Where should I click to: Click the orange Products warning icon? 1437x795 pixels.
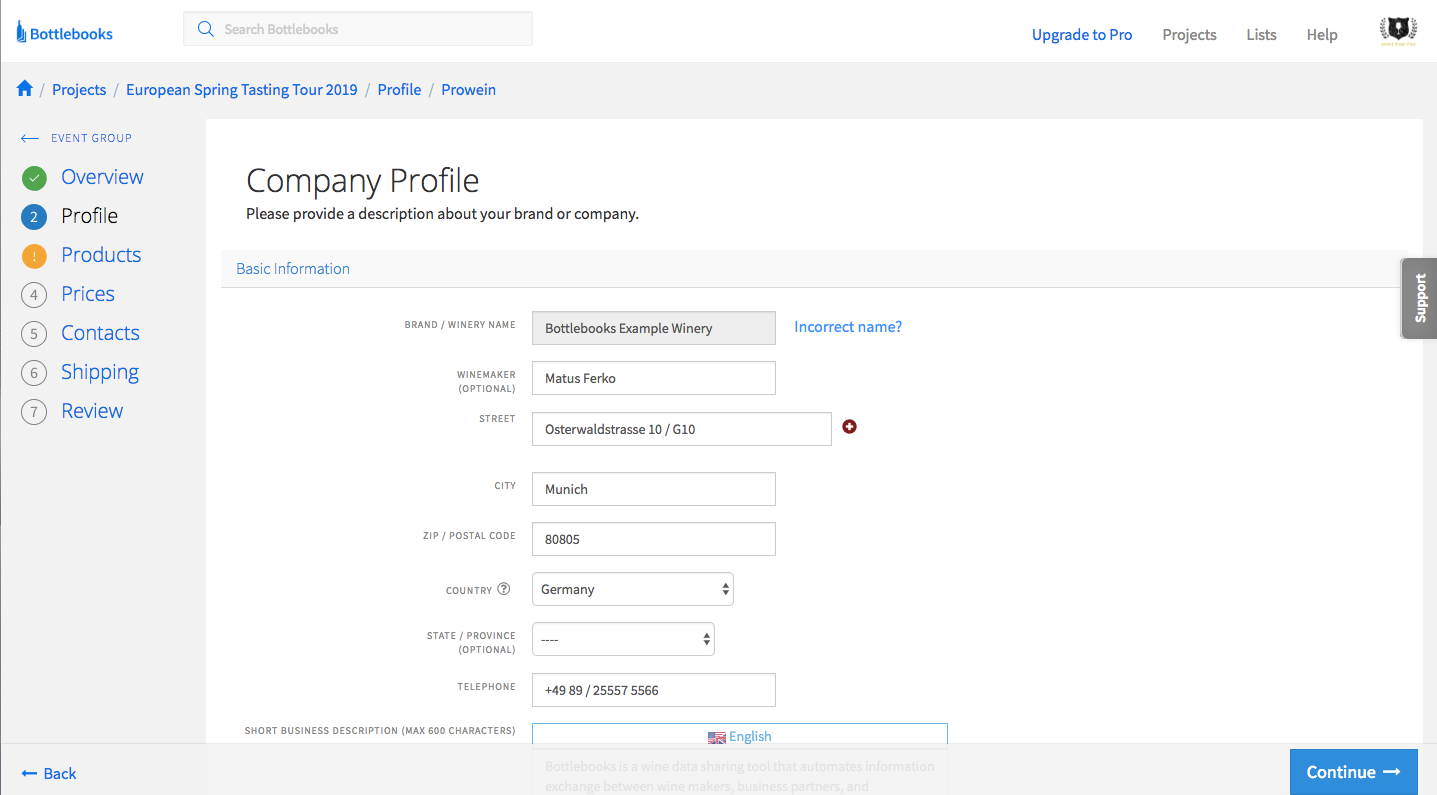(x=34, y=256)
